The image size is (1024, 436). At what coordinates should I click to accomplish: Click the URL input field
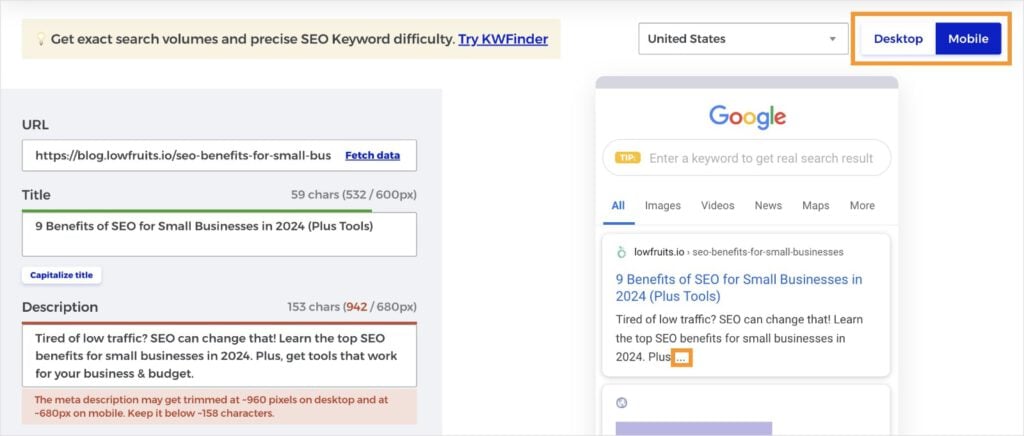219,155
